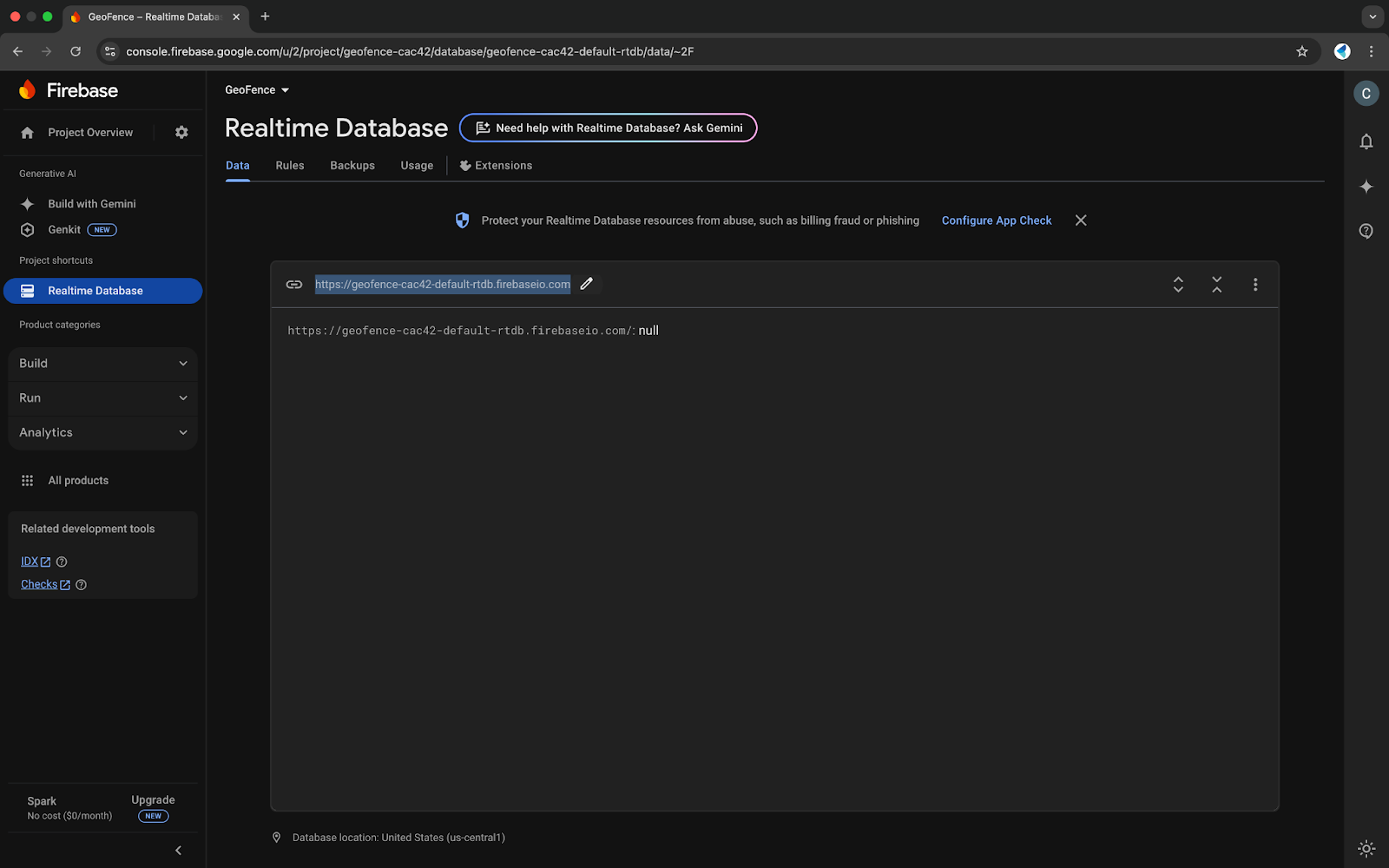1389x868 pixels.
Task: Switch to the Backups tab
Action: (x=352, y=166)
